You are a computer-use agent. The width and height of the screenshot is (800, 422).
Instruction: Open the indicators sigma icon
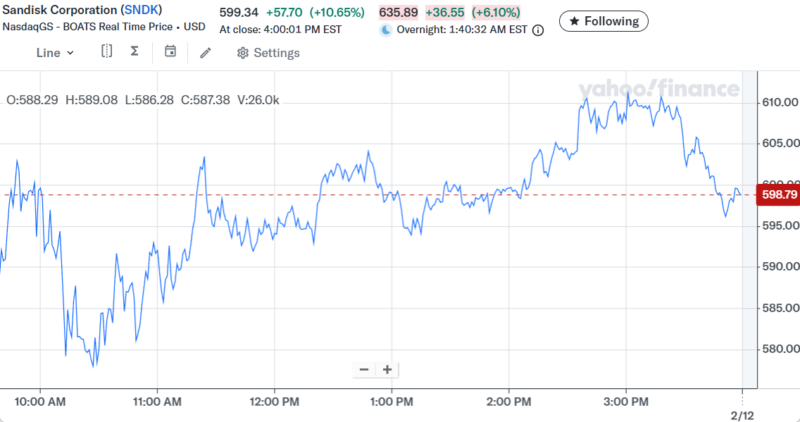tap(134, 52)
